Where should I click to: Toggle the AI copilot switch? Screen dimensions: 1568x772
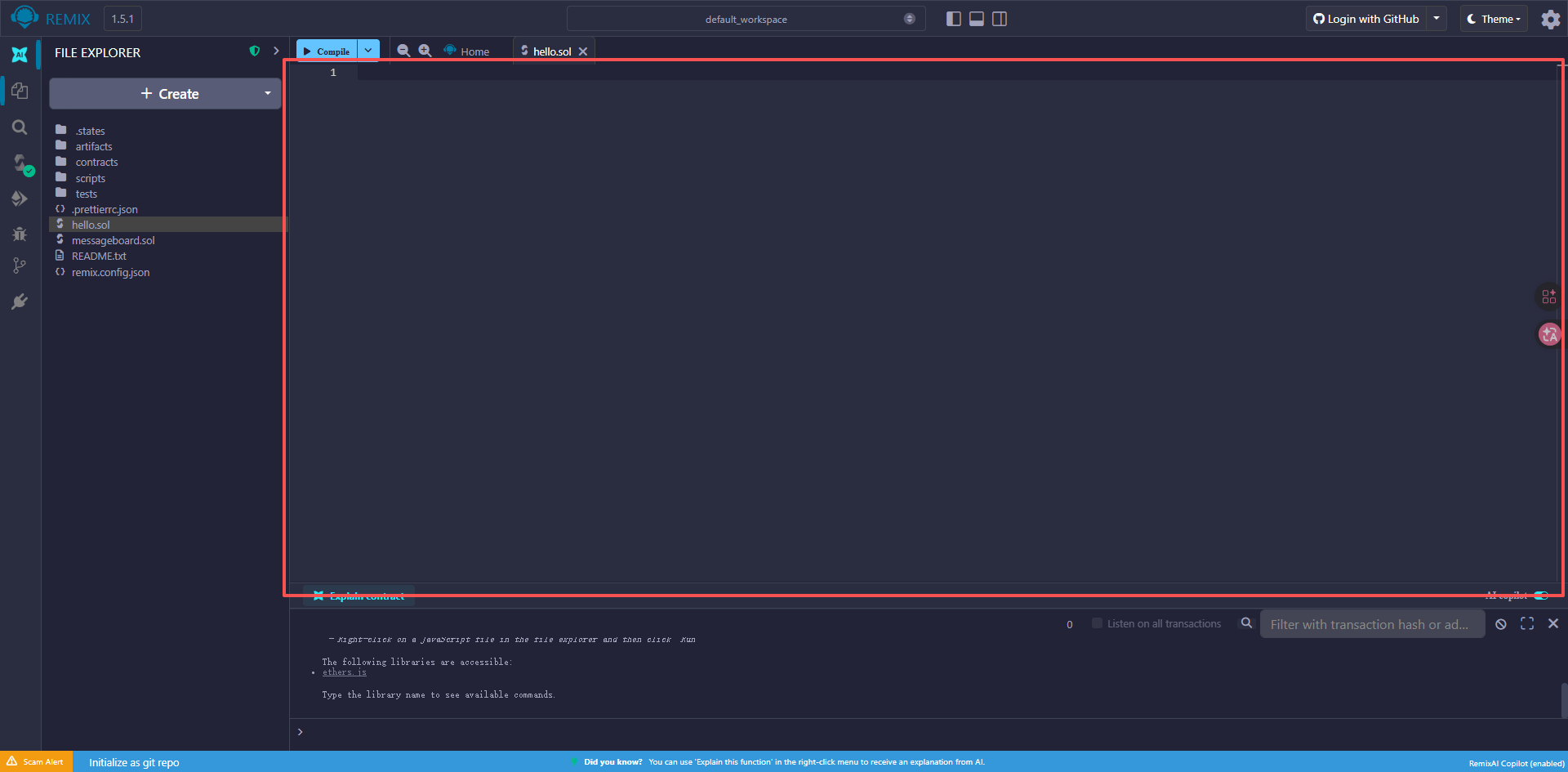pos(1541,596)
